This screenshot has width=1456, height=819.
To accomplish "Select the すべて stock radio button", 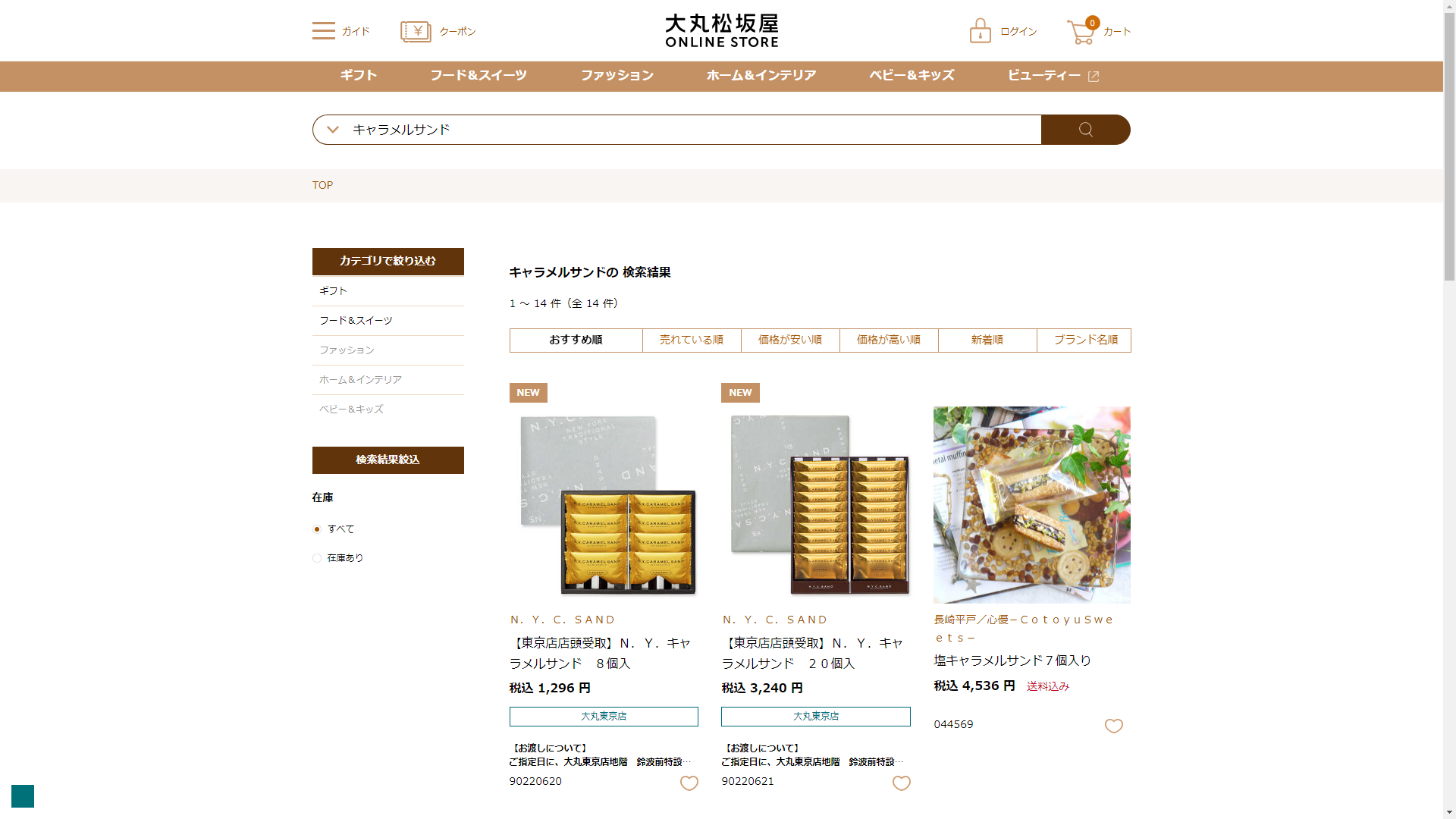I will [x=317, y=529].
